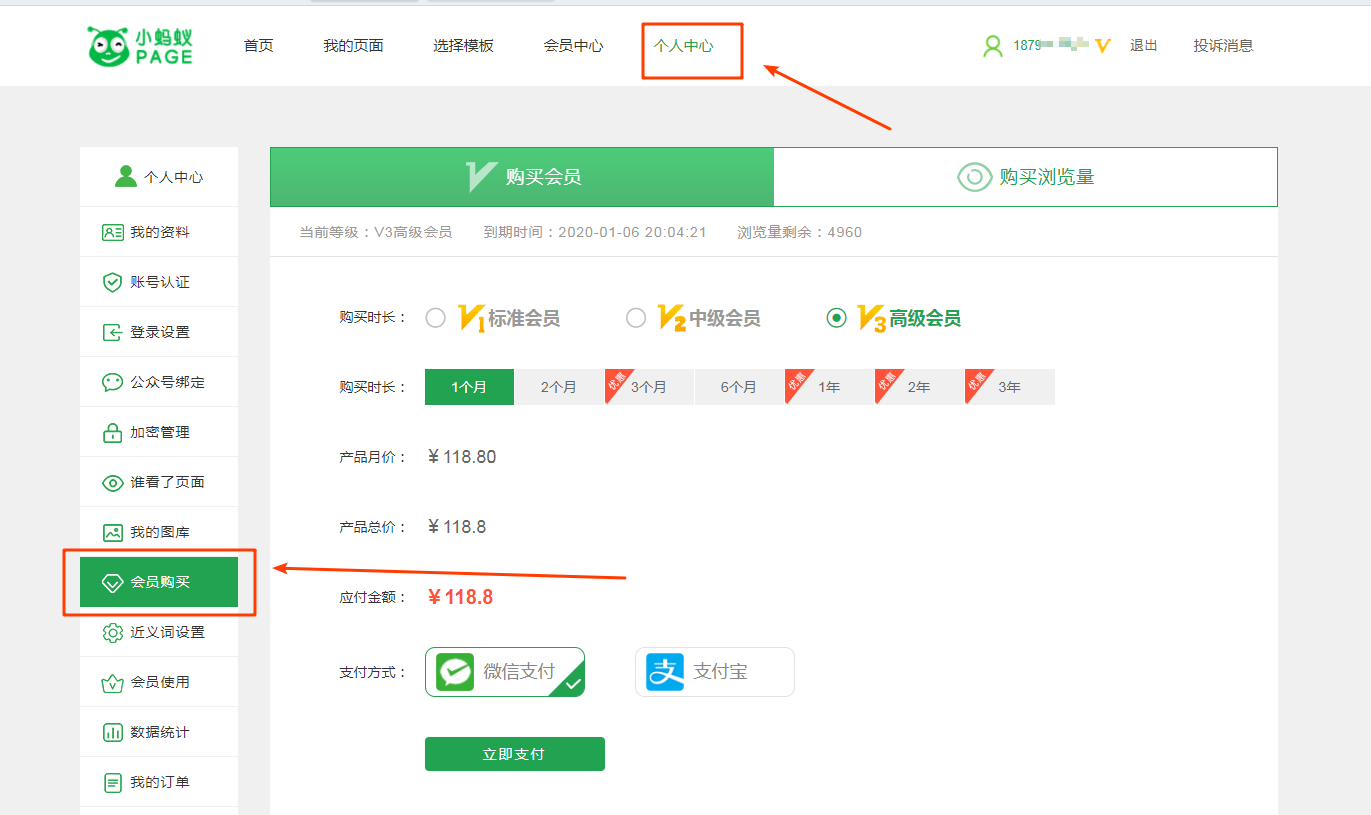Image resolution: width=1371 pixels, height=815 pixels.
Task: Choose 1个月 purchase duration
Action: pyautogui.click(x=469, y=387)
